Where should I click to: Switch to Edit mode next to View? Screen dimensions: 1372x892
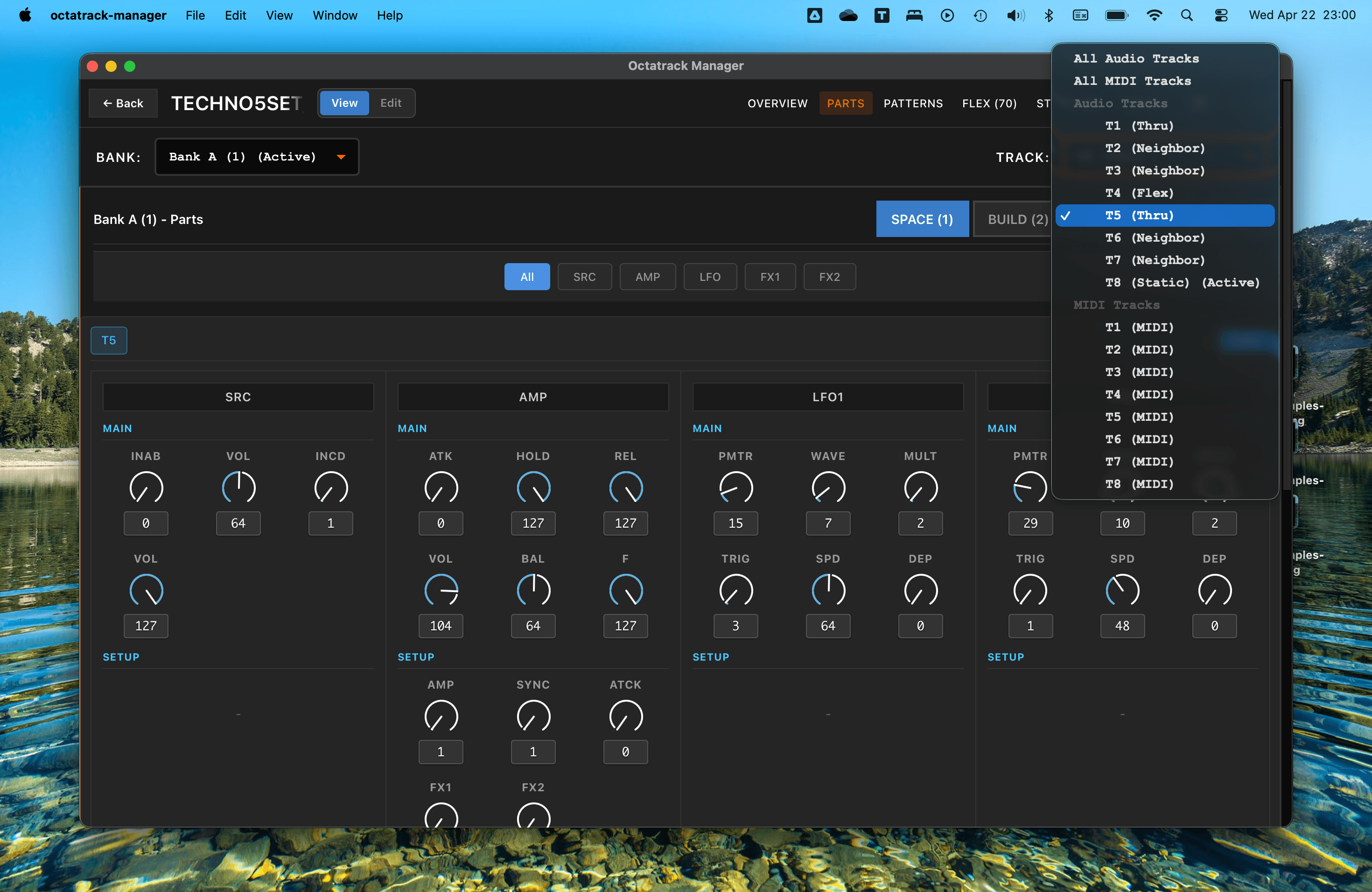point(391,103)
